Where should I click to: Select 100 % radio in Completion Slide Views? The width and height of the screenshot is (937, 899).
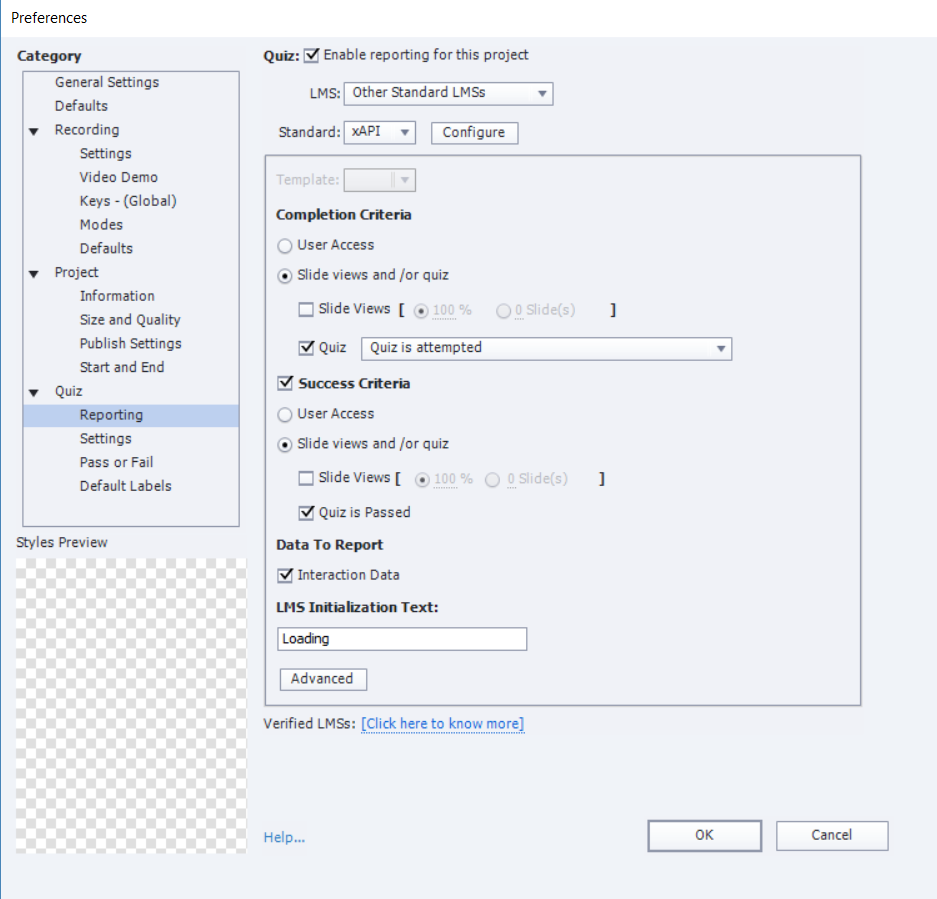click(x=421, y=311)
